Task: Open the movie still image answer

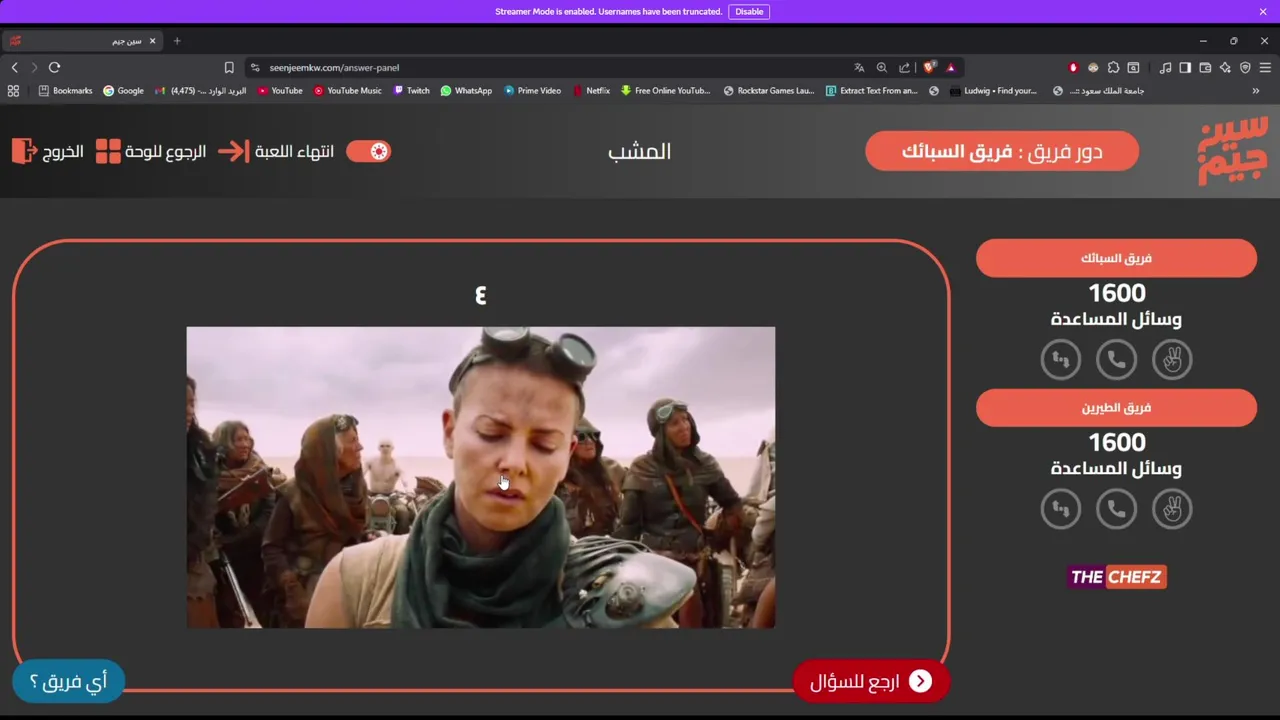Action: 481,477
